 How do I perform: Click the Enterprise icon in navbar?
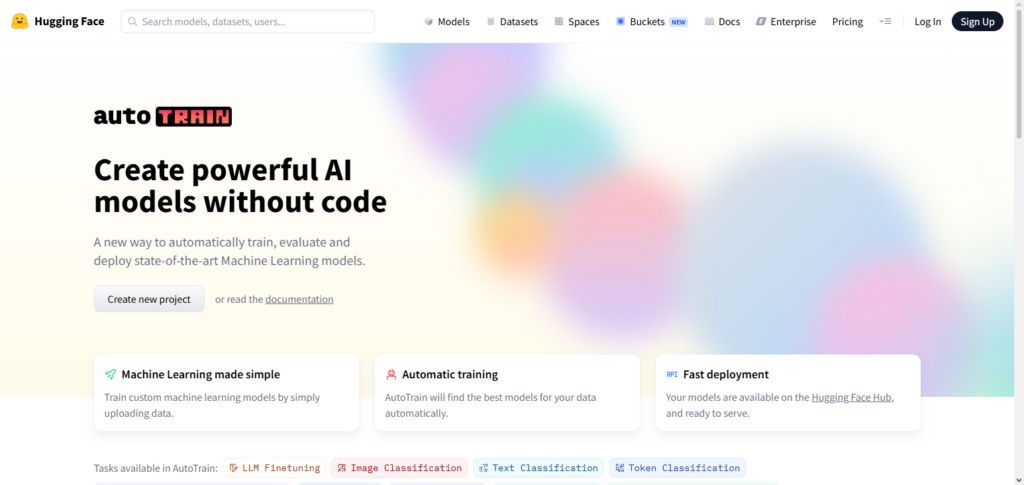pyautogui.click(x=761, y=22)
